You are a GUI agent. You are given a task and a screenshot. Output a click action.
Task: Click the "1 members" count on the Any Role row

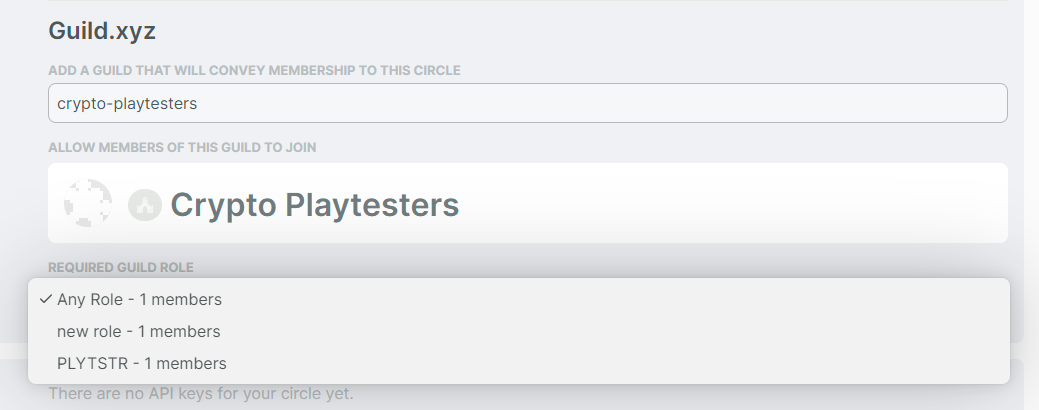click(x=181, y=299)
